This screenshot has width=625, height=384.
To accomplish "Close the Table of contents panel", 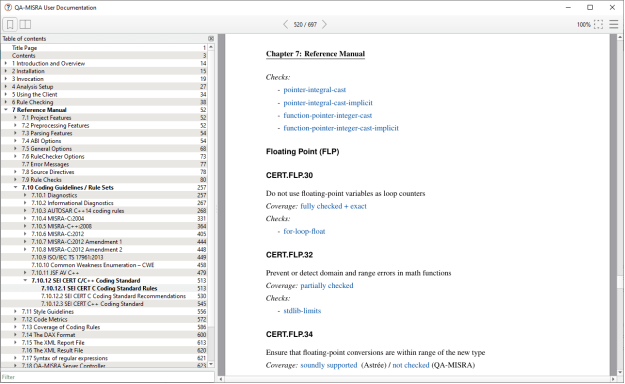I will coord(211,38).
